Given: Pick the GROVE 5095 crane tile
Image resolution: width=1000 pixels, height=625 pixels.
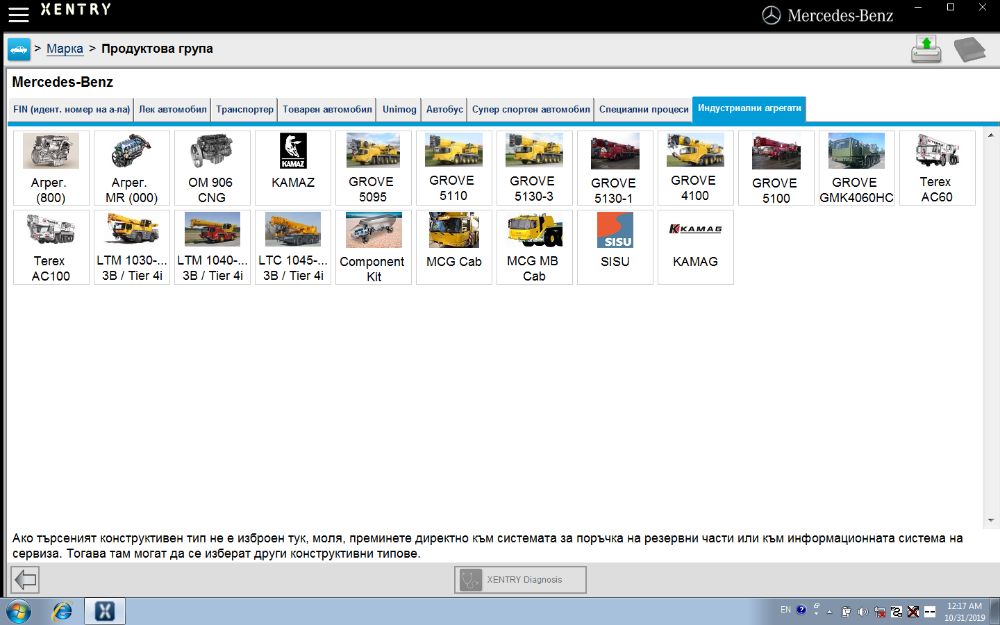Looking at the screenshot, I should pyautogui.click(x=373, y=168).
